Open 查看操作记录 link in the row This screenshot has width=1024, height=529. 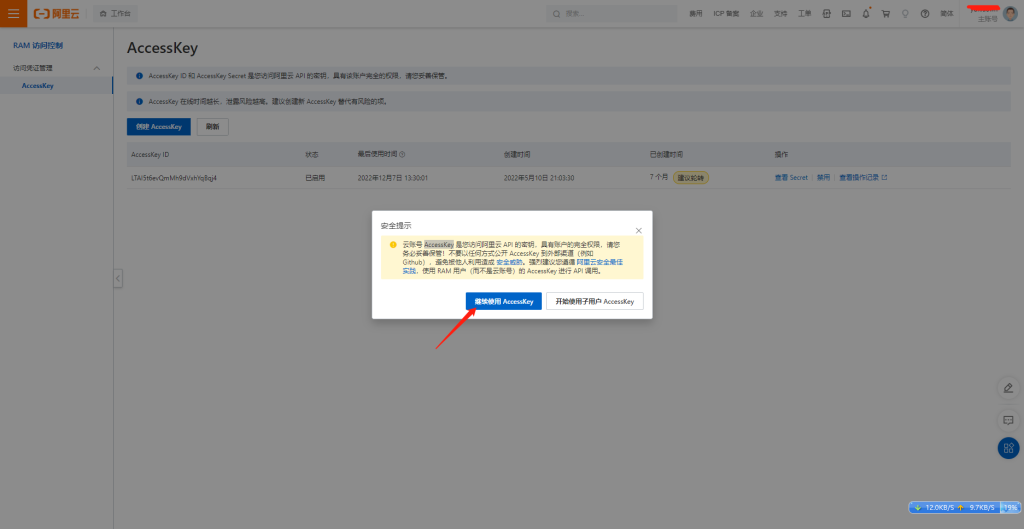coord(863,178)
